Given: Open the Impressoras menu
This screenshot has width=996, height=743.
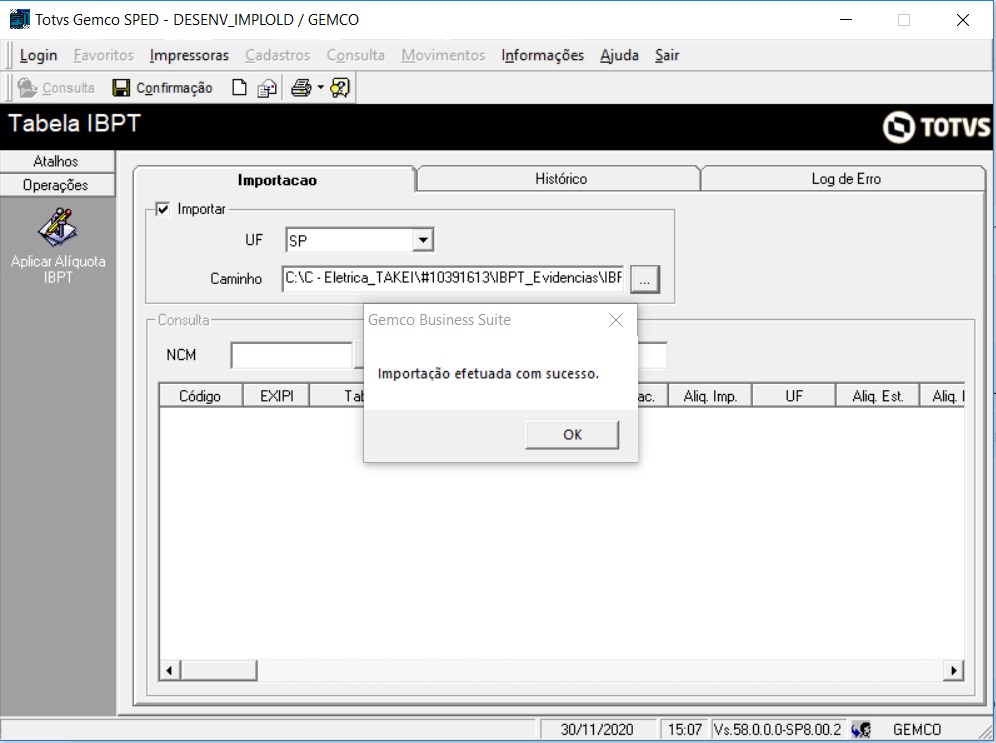Looking at the screenshot, I should 189,55.
